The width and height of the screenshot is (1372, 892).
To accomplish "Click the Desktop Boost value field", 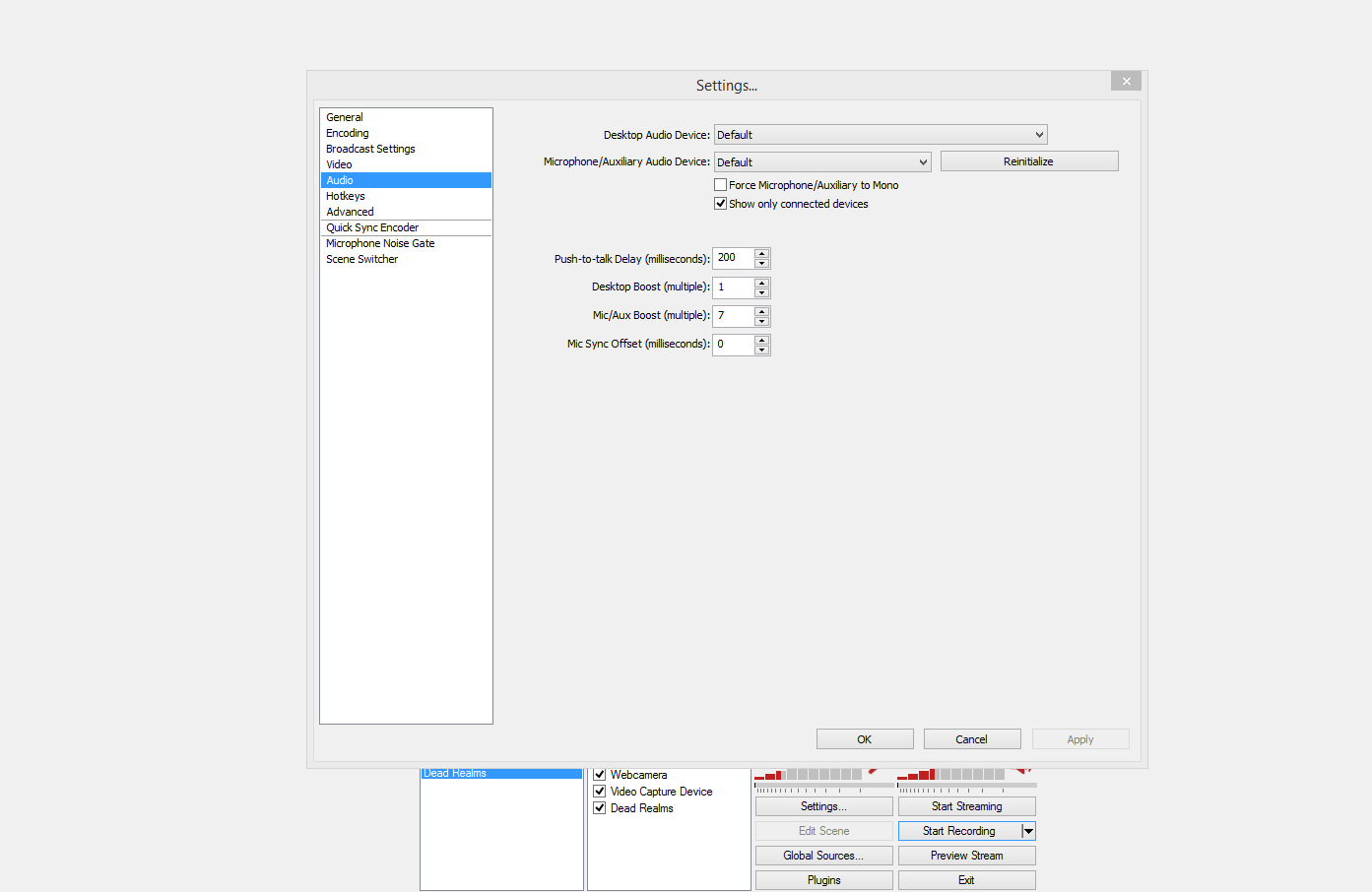I will click(x=734, y=287).
